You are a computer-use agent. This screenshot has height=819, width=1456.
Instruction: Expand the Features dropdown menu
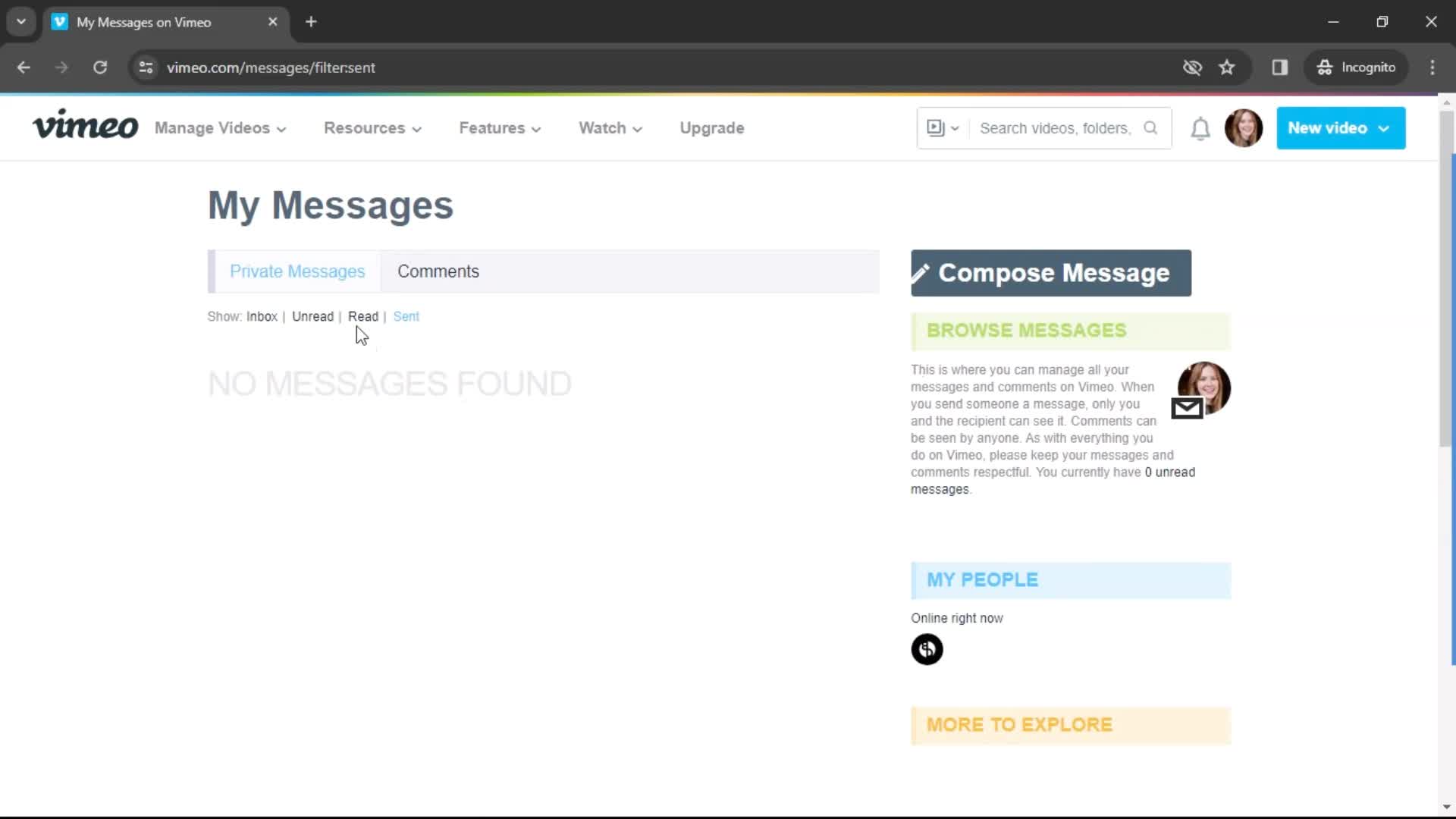[500, 128]
